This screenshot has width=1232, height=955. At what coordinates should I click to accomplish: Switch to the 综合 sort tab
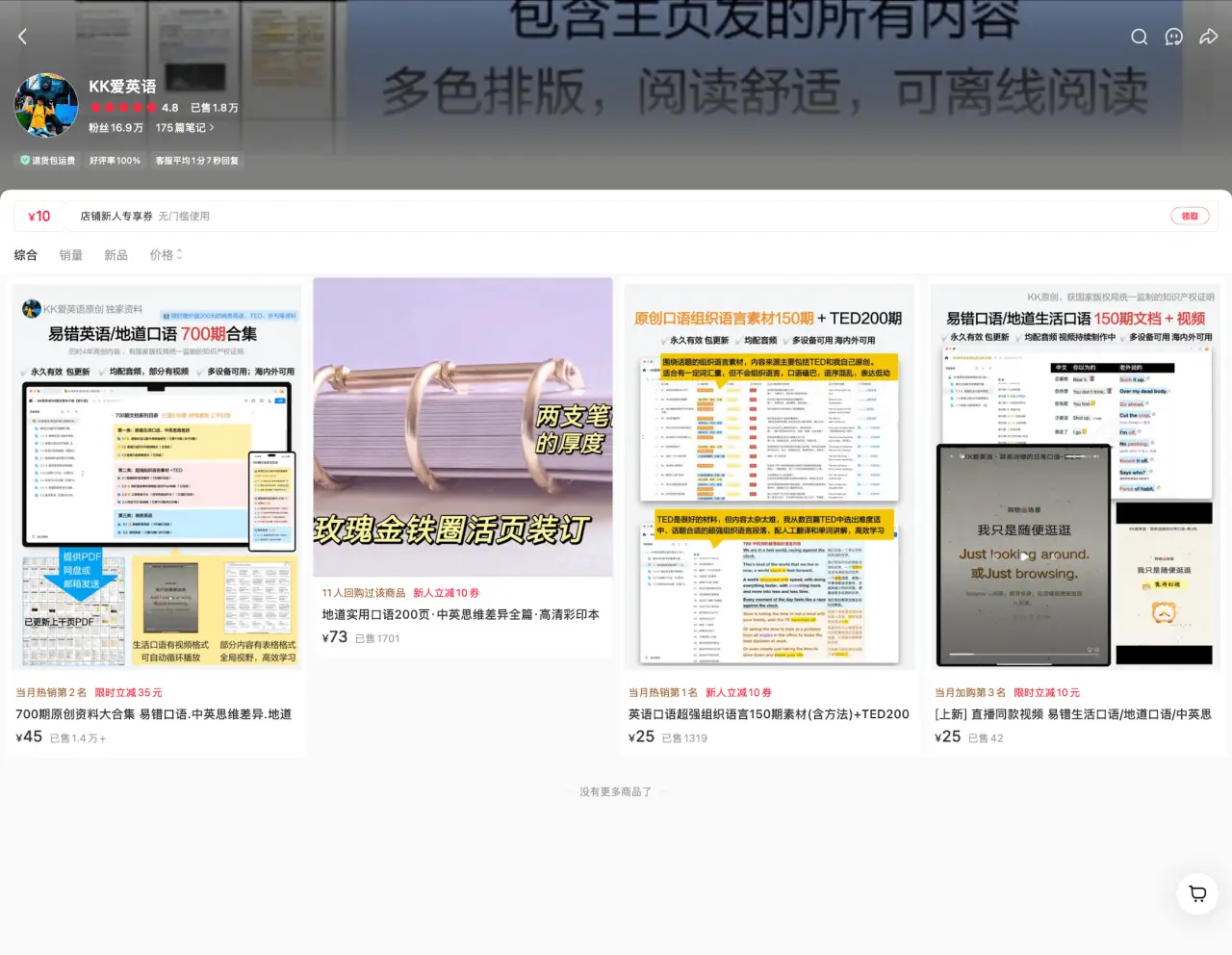click(x=26, y=255)
